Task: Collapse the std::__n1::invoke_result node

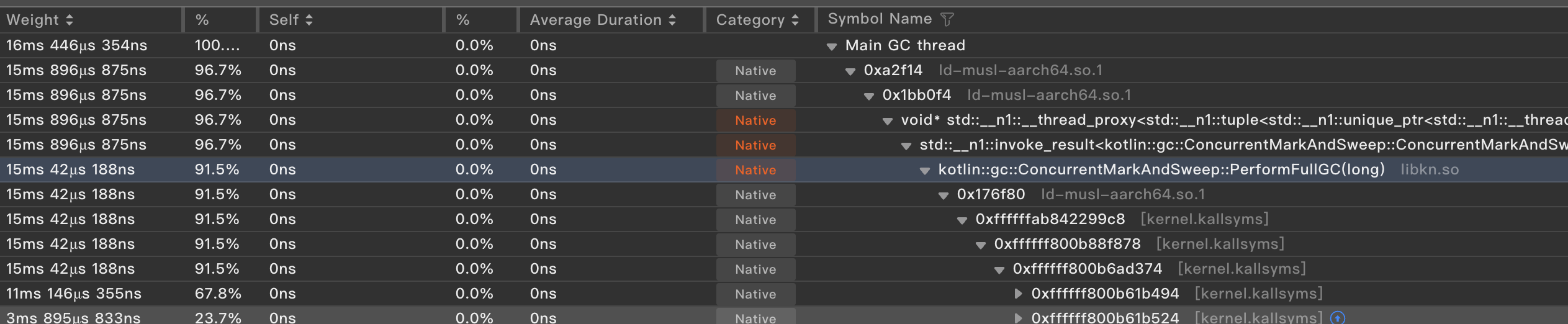Action: pyautogui.click(x=906, y=146)
